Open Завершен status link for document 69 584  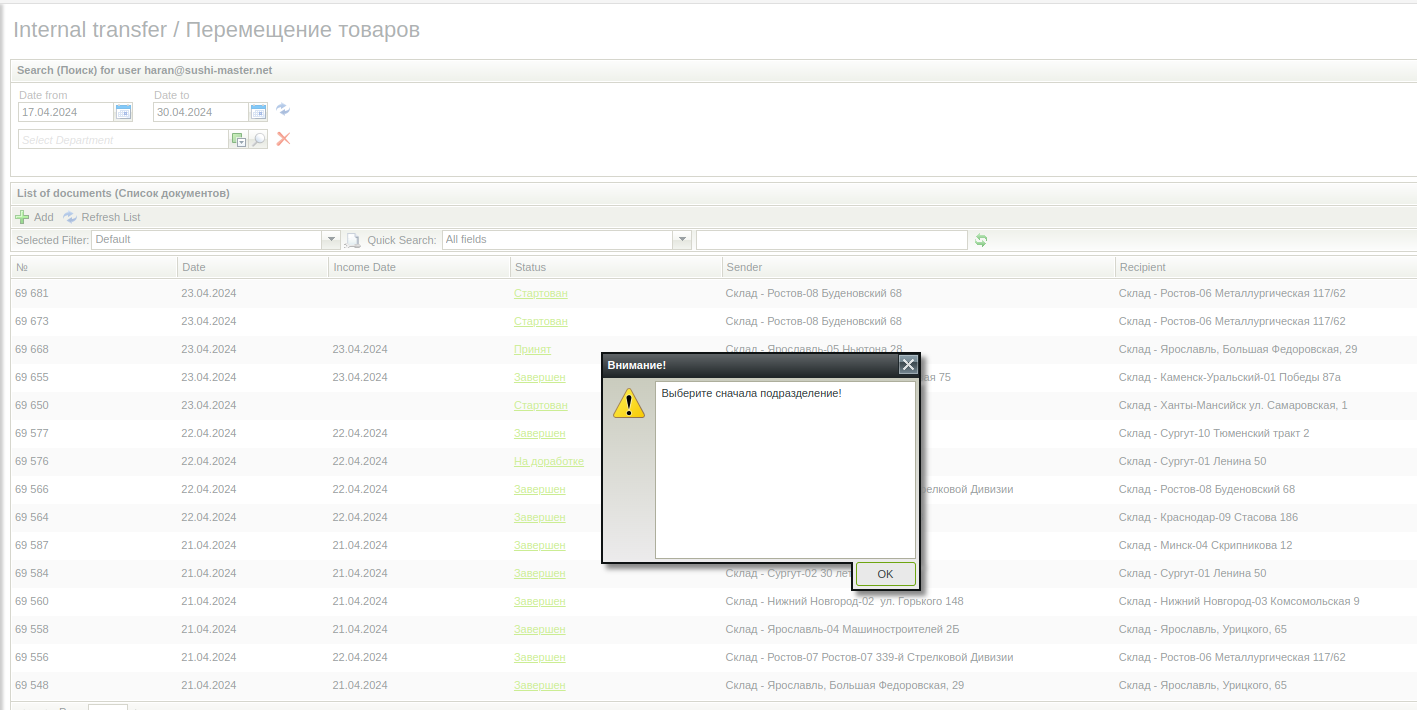[x=539, y=573]
